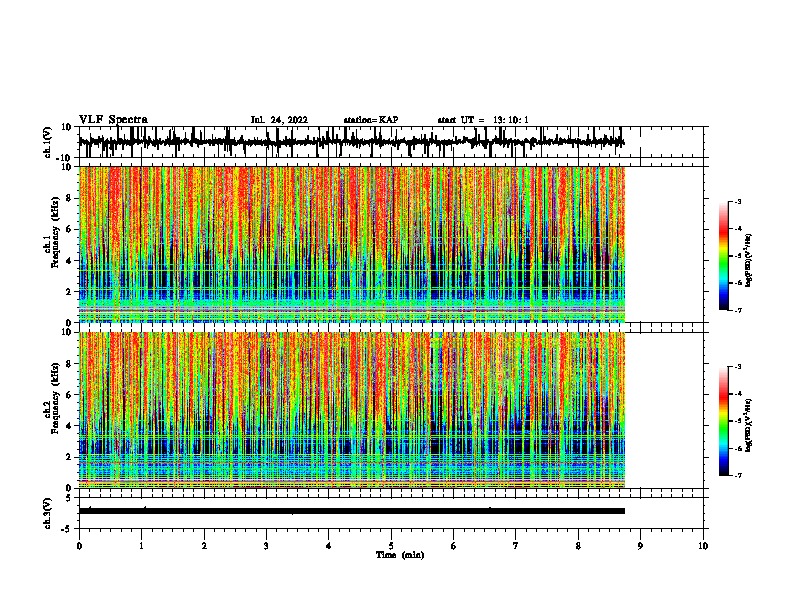The height and width of the screenshot is (612, 792).
Task: Click time axis tick label 5
Action: tap(391, 546)
